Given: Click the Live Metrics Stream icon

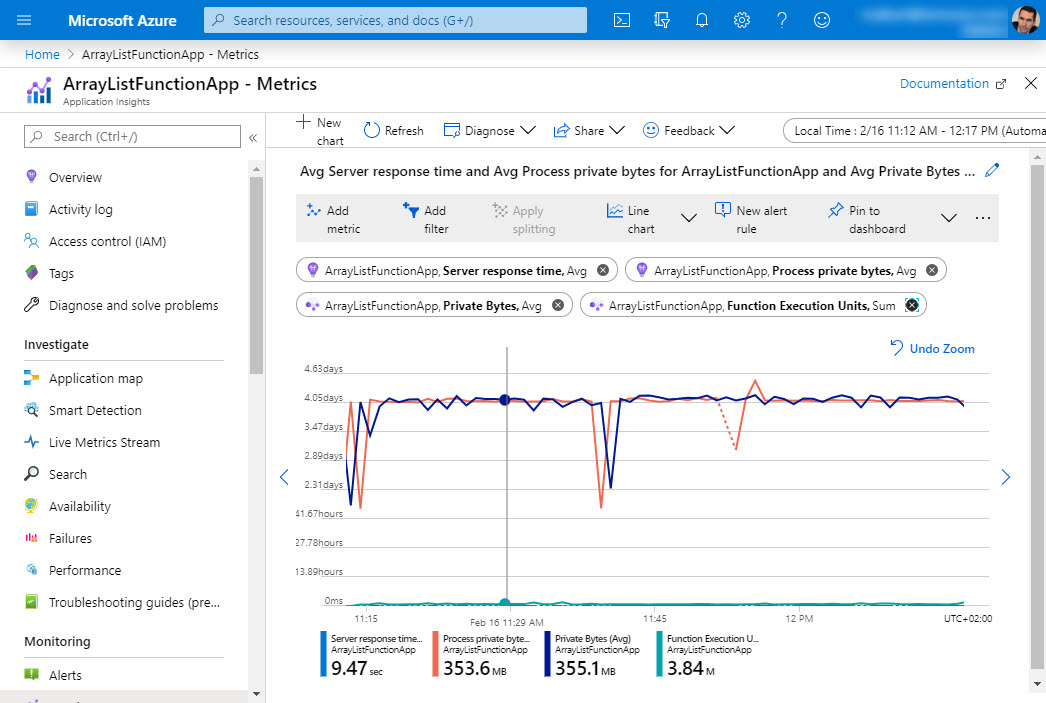Looking at the screenshot, I should pyautogui.click(x=31, y=442).
